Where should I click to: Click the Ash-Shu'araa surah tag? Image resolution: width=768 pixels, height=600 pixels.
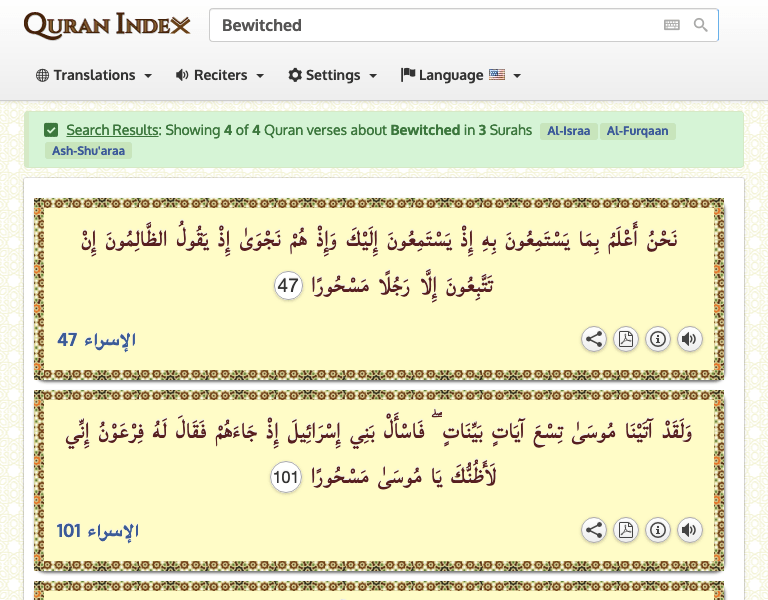coord(88,151)
